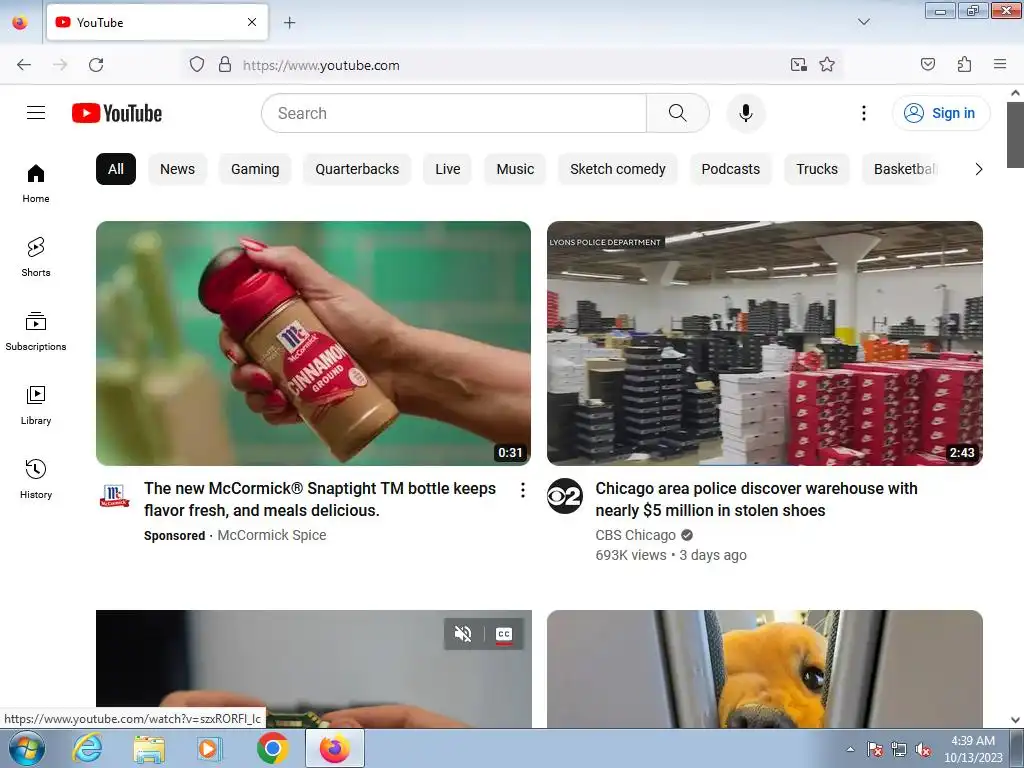Screen dimensions: 1024x768
Task: Open McCormick Spice channel link
Action: tap(272, 536)
